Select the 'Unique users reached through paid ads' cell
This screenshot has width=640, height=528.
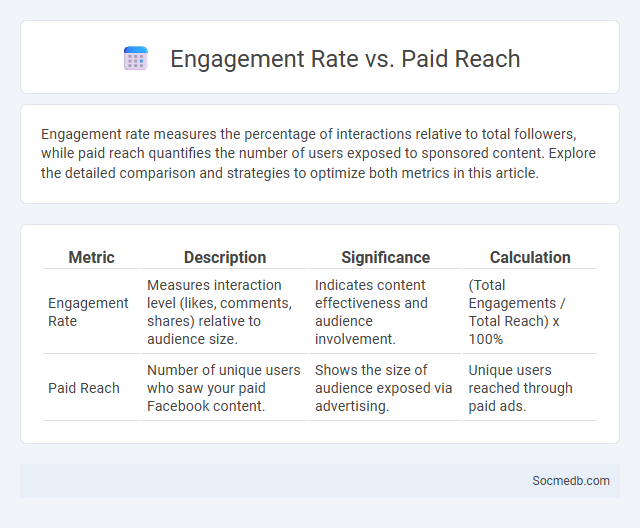tap(530, 388)
